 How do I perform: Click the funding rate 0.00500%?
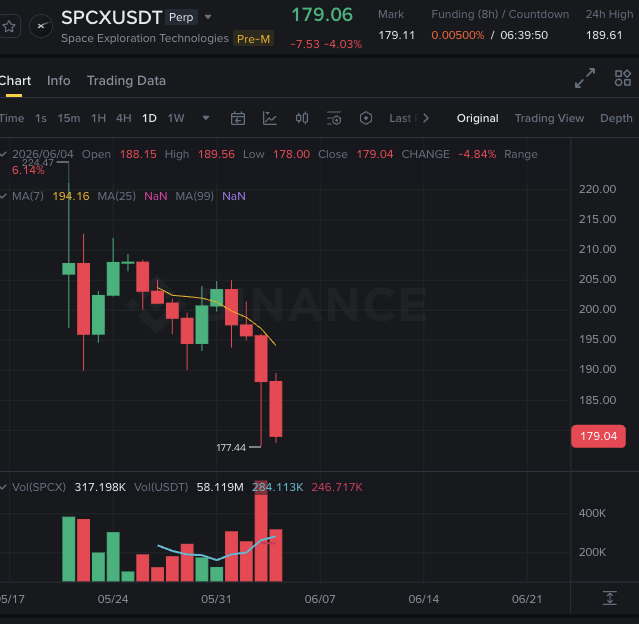[x=458, y=35]
